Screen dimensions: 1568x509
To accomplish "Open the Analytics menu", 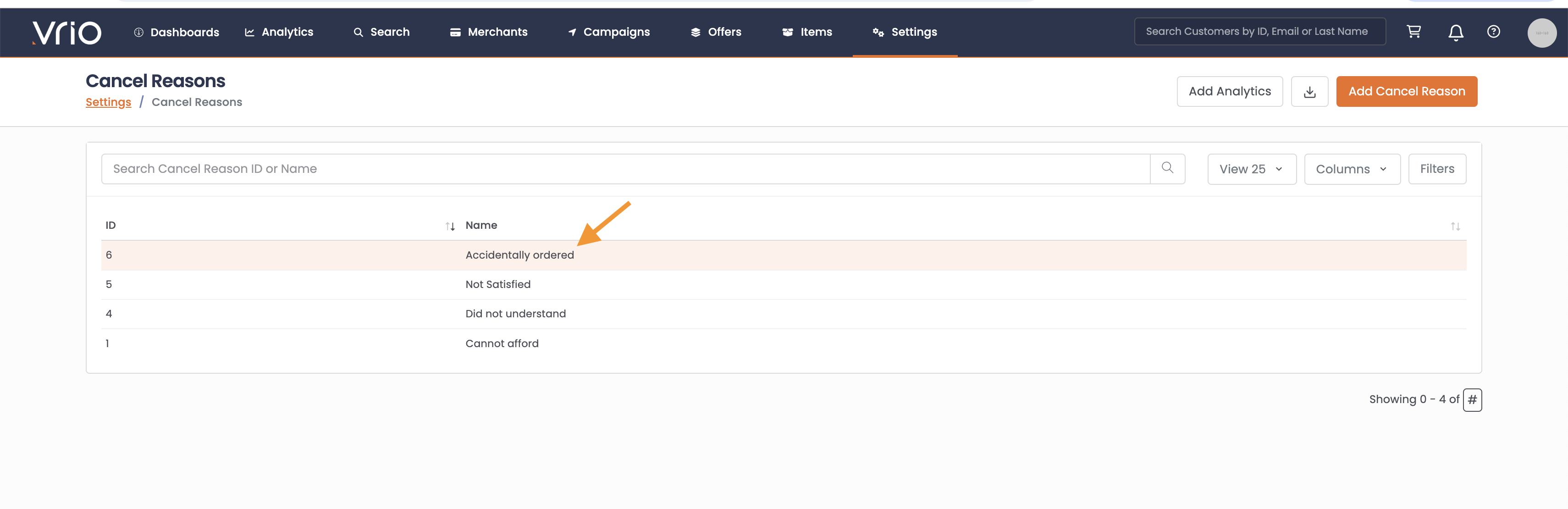I will (279, 32).
